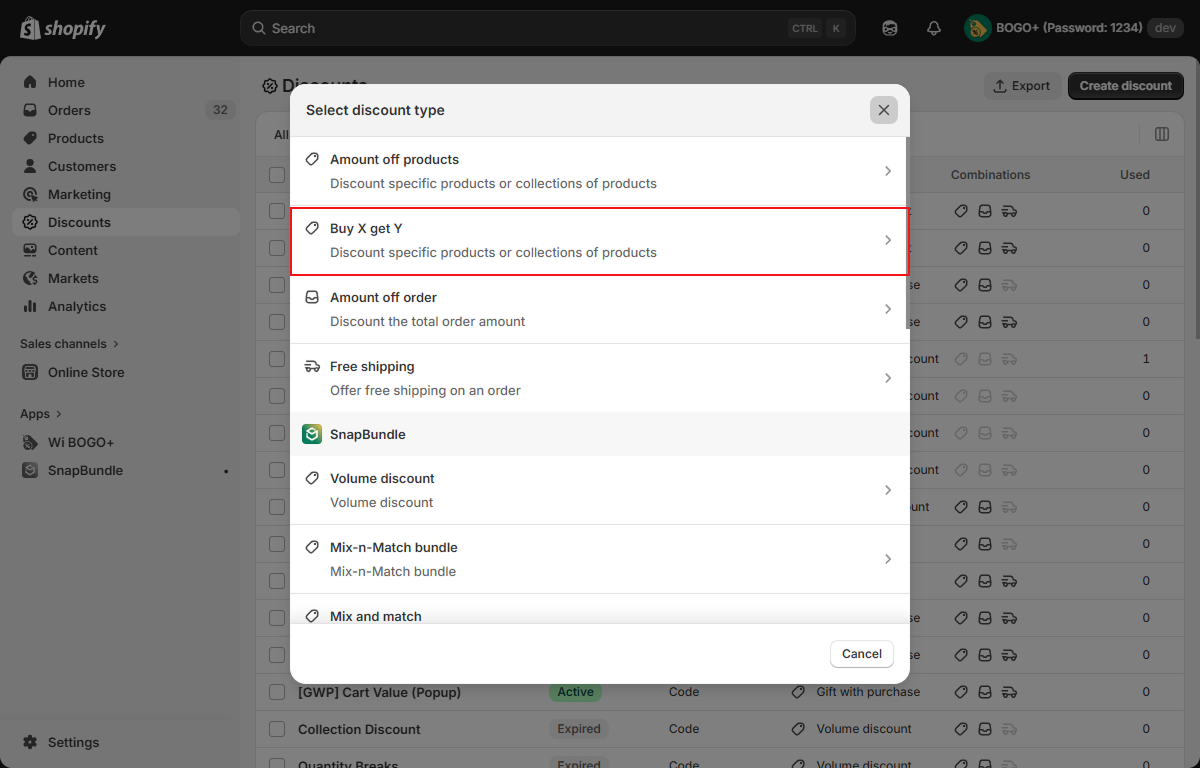Open Markets in sidebar

coord(125,278)
